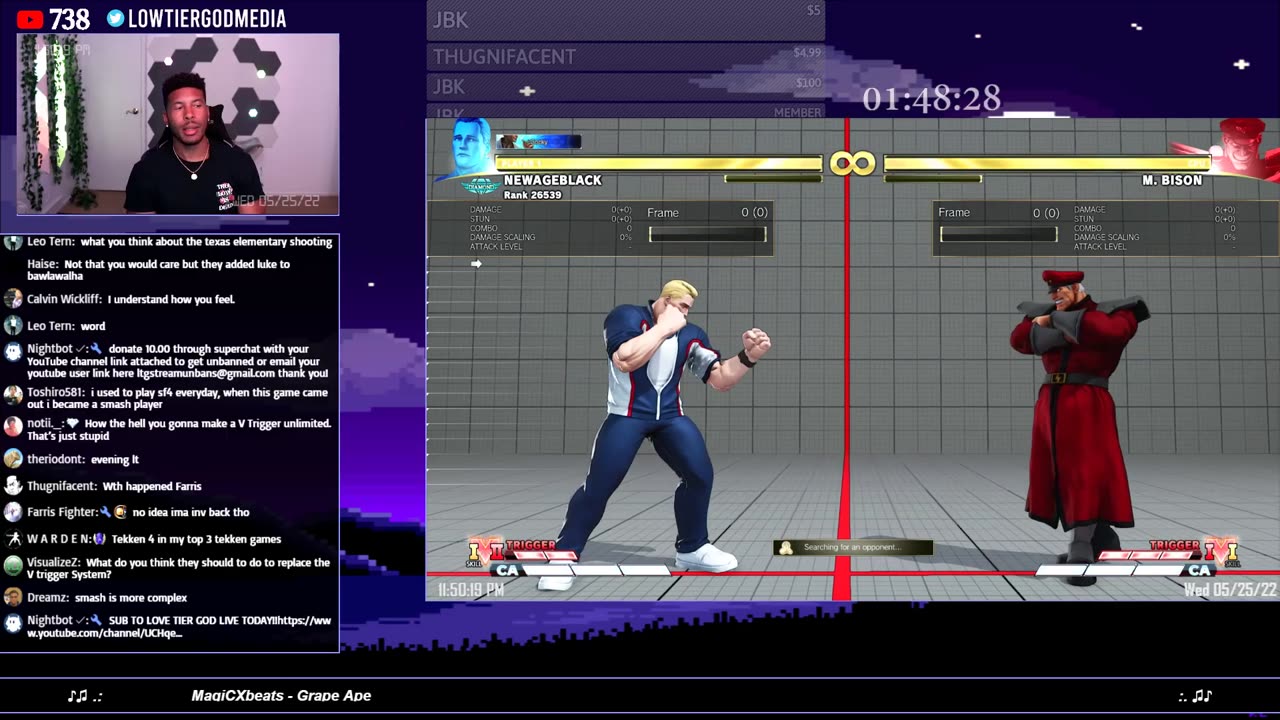Click Thugnifacent's chat avatar

tap(13, 486)
